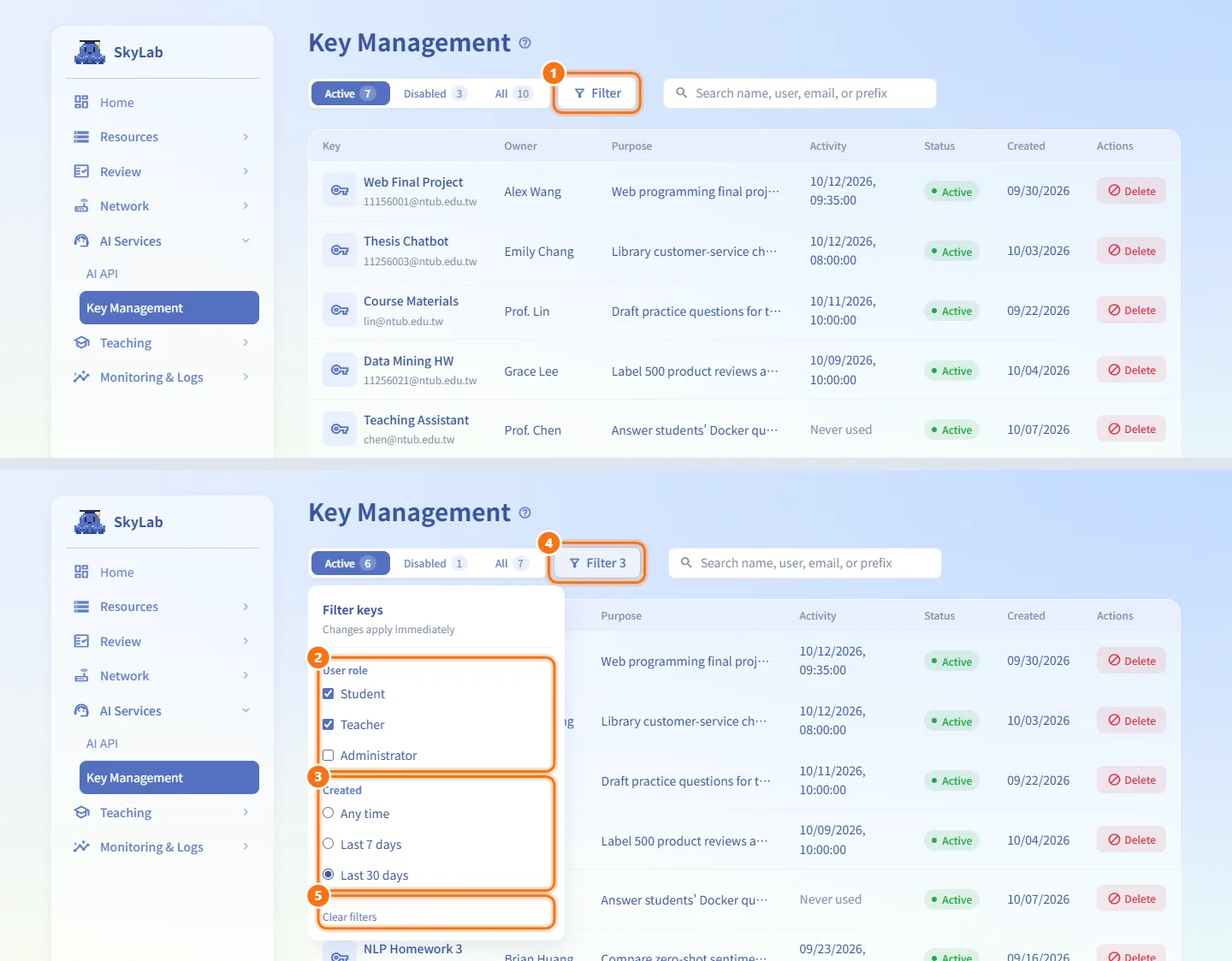
Task: Click the Review icon in the upper sidebar
Action: pos(81,171)
